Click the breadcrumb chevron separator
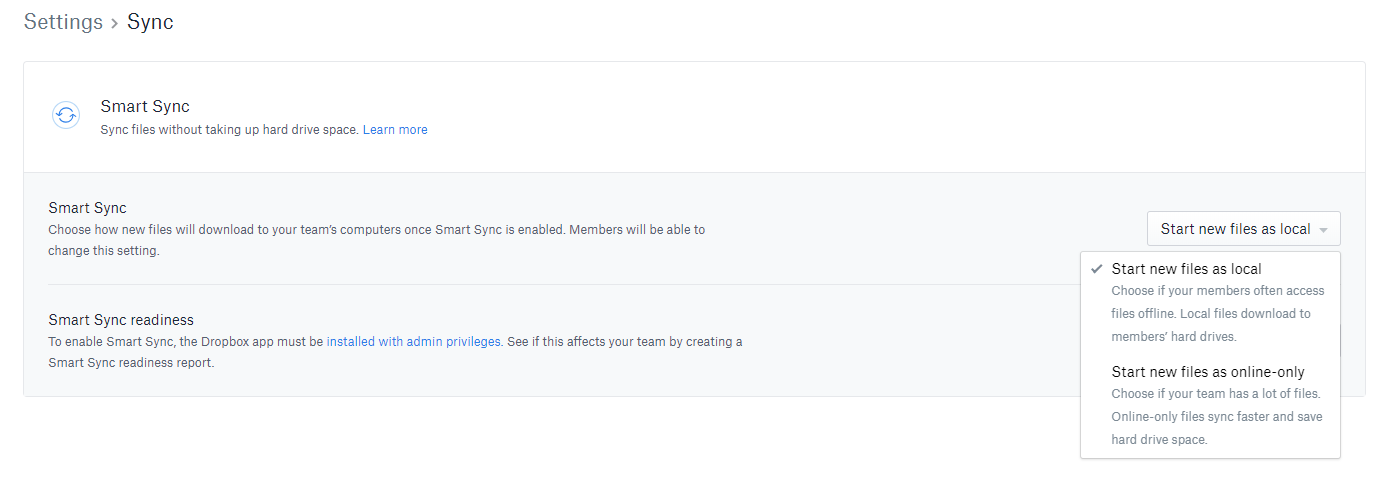The width and height of the screenshot is (1387, 481). point(115,23)
